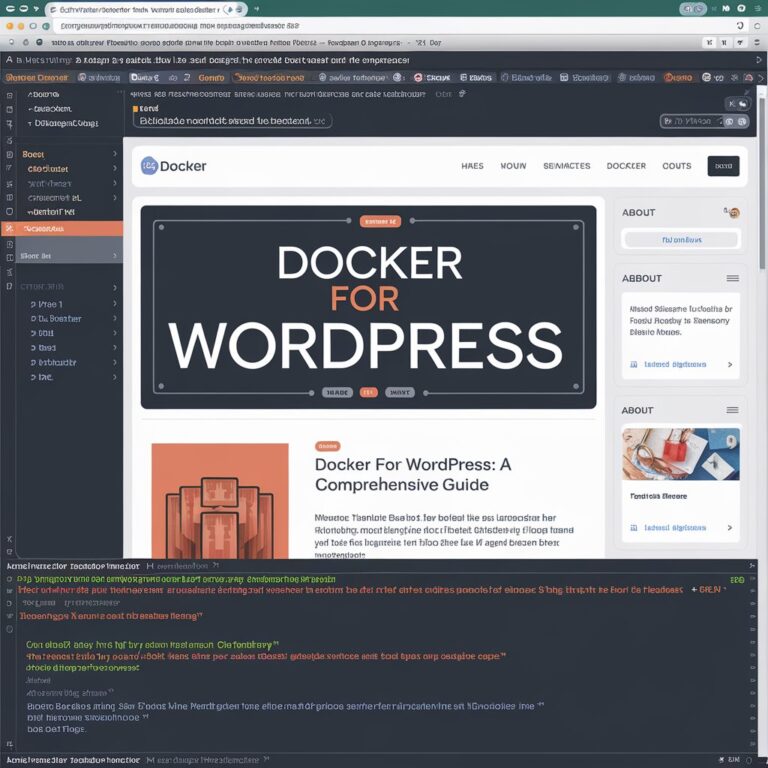Viewport: 768px width, 768px height.
Task: Open the "NOUN" site navigation item
Action: click(x=513, y=166)
